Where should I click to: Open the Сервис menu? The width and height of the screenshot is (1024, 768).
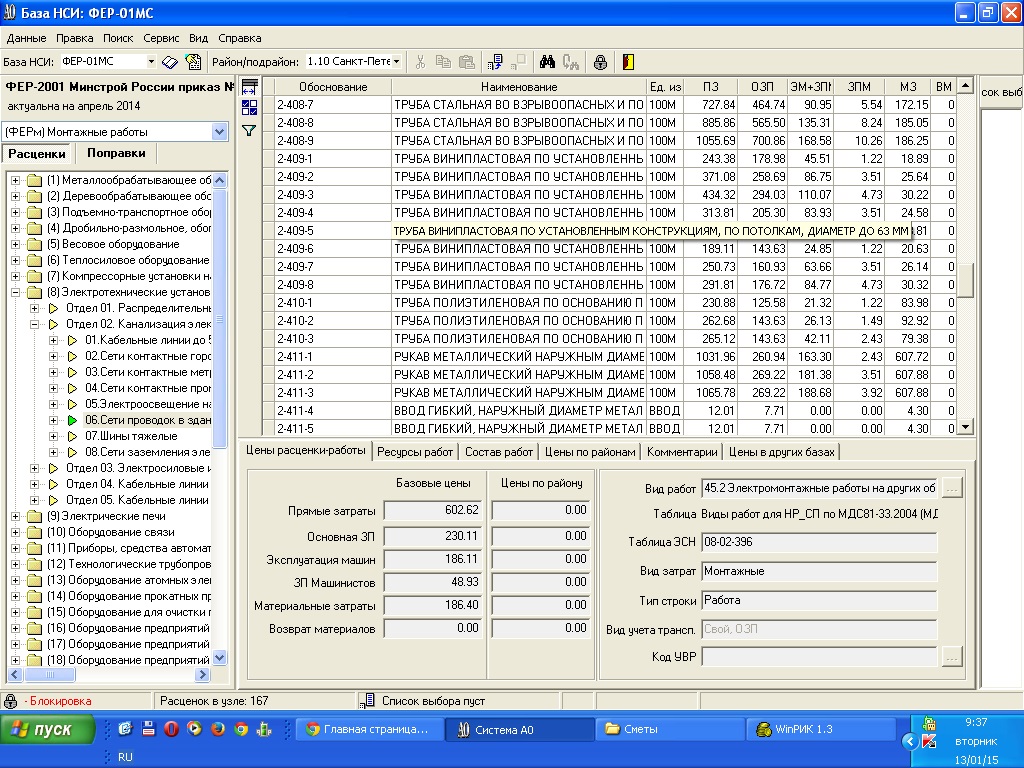pyautogui.click(x=161, y=38)
